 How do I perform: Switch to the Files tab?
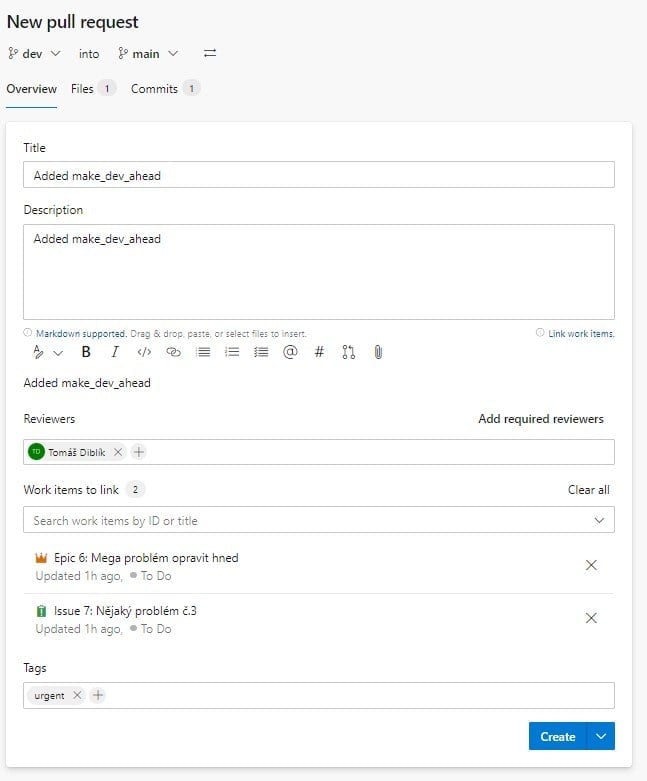click(93, 89)
